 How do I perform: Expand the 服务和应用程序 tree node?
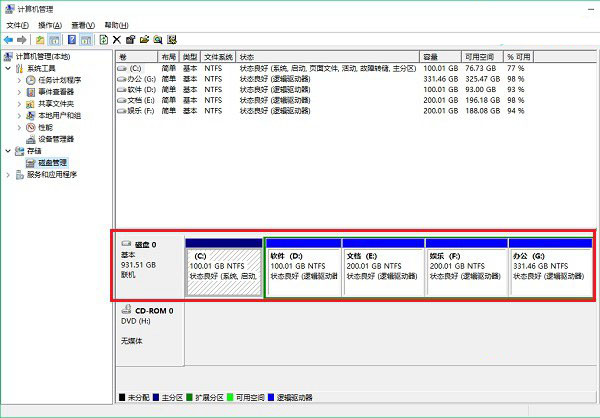tap(8, 174)
